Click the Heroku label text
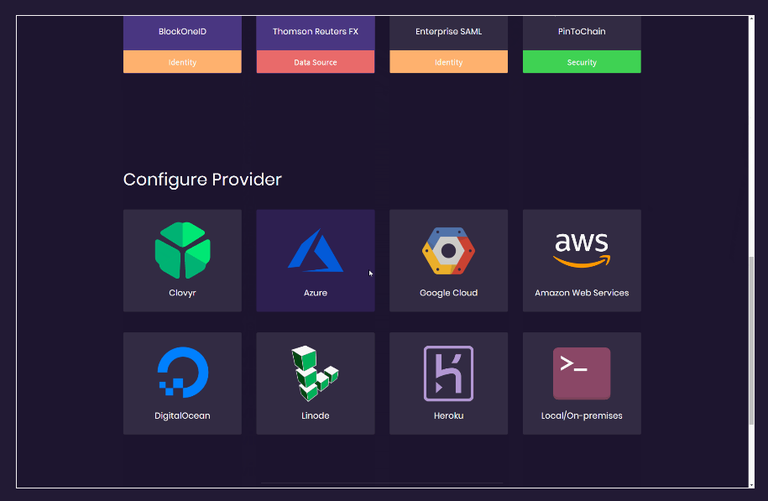768x501 pixels. (449, 416)
